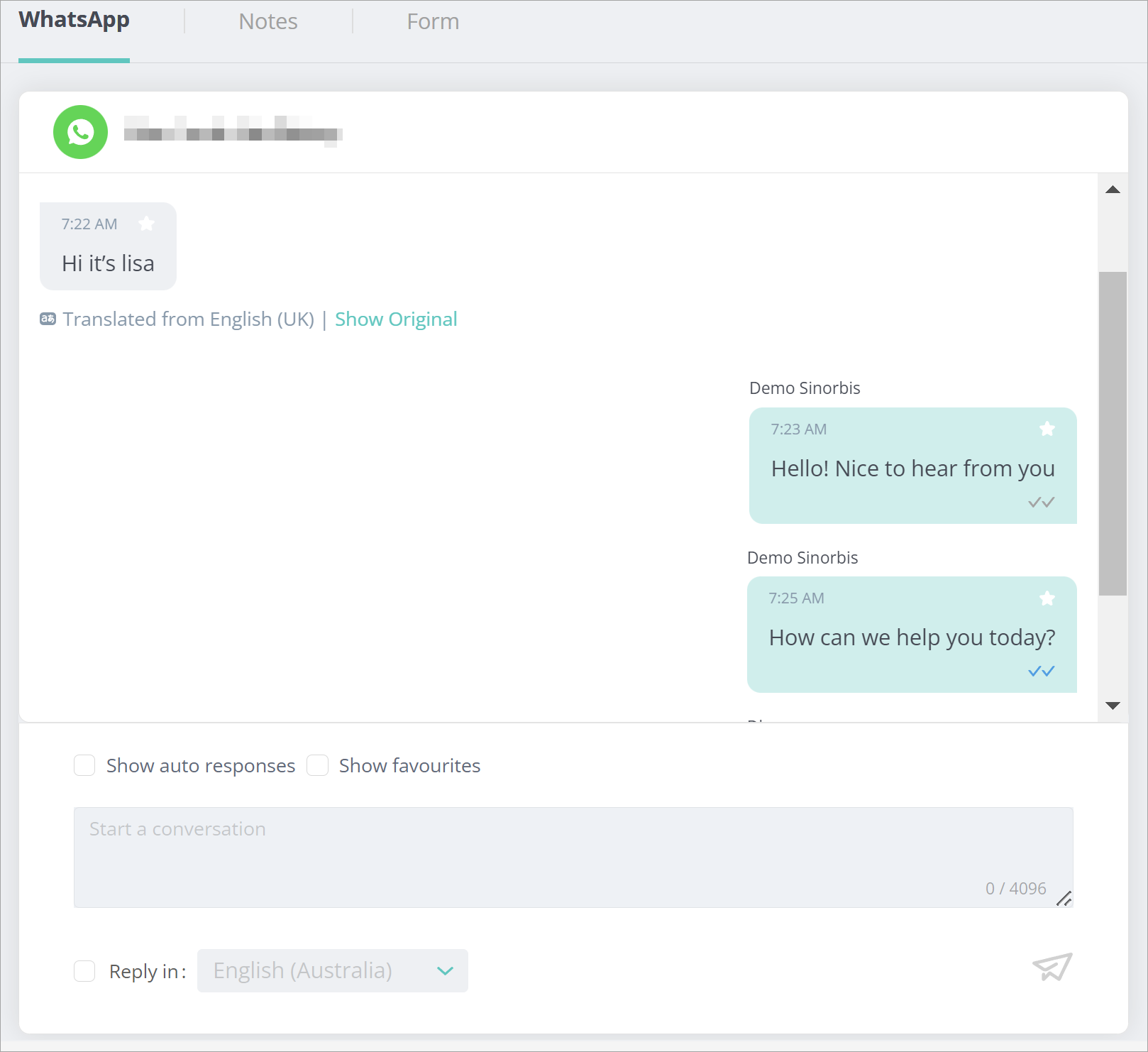Click the Show Original link

(396, 319)
